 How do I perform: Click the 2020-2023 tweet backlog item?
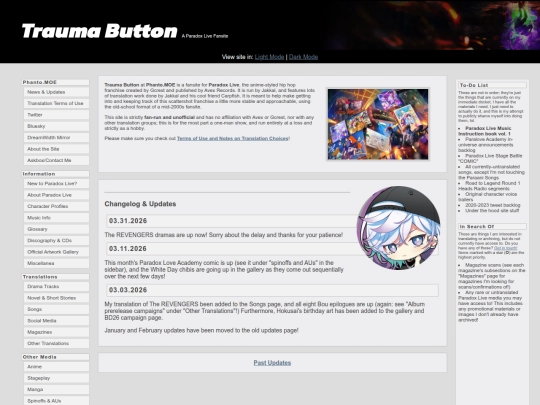point(493,205)
